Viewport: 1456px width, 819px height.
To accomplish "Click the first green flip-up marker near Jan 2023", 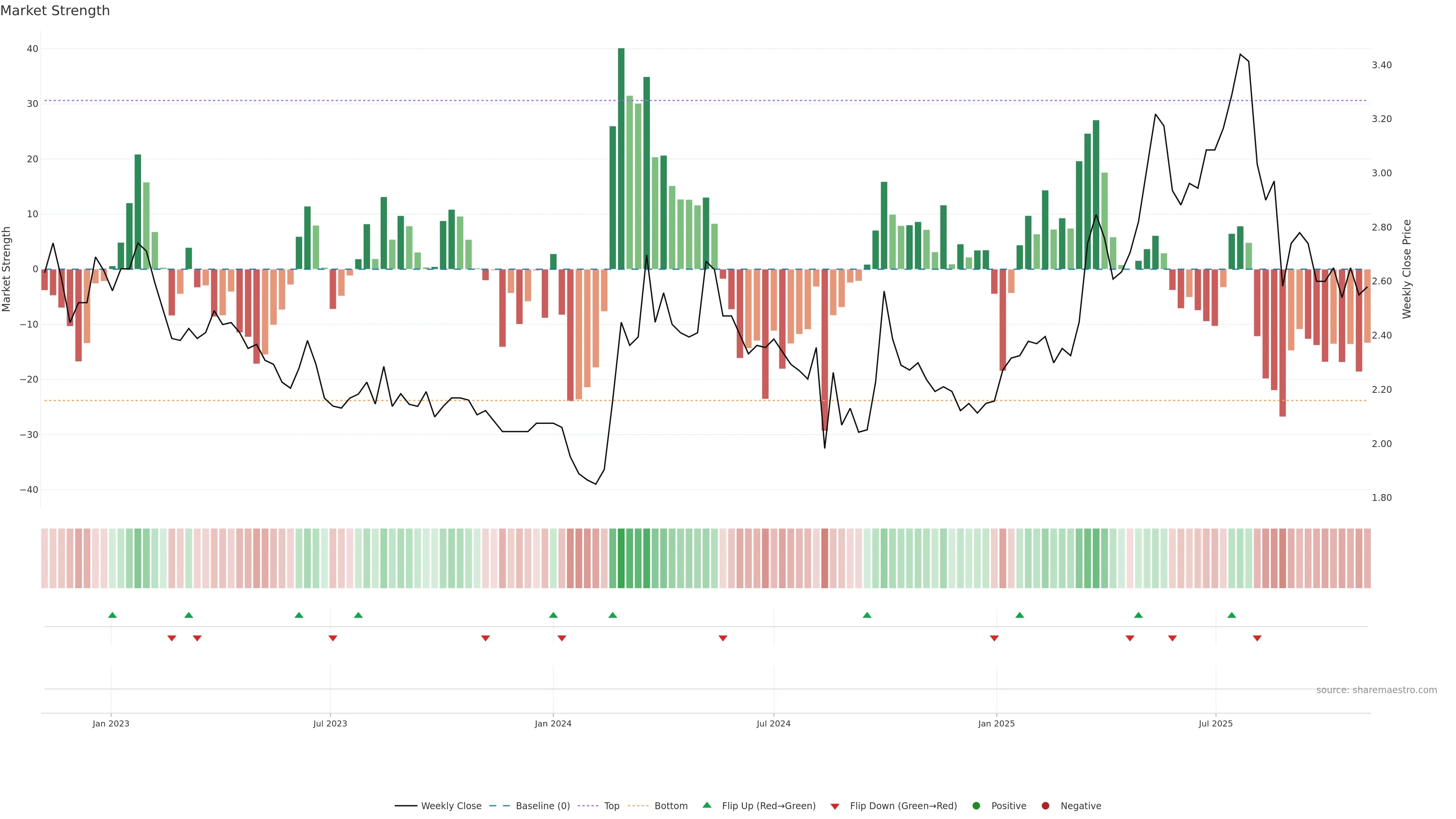I will [x=113, y=615].
